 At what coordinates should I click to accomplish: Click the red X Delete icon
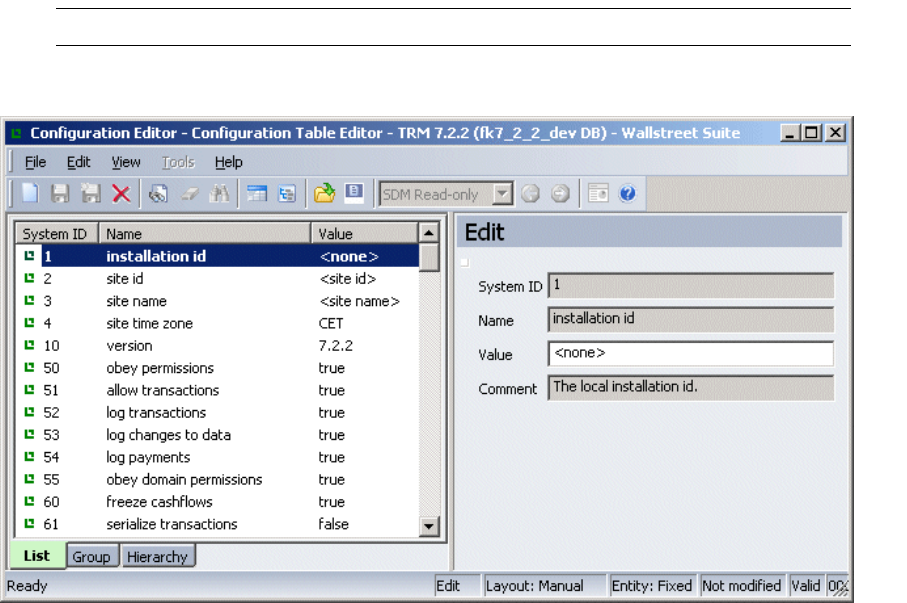[121, 193]
